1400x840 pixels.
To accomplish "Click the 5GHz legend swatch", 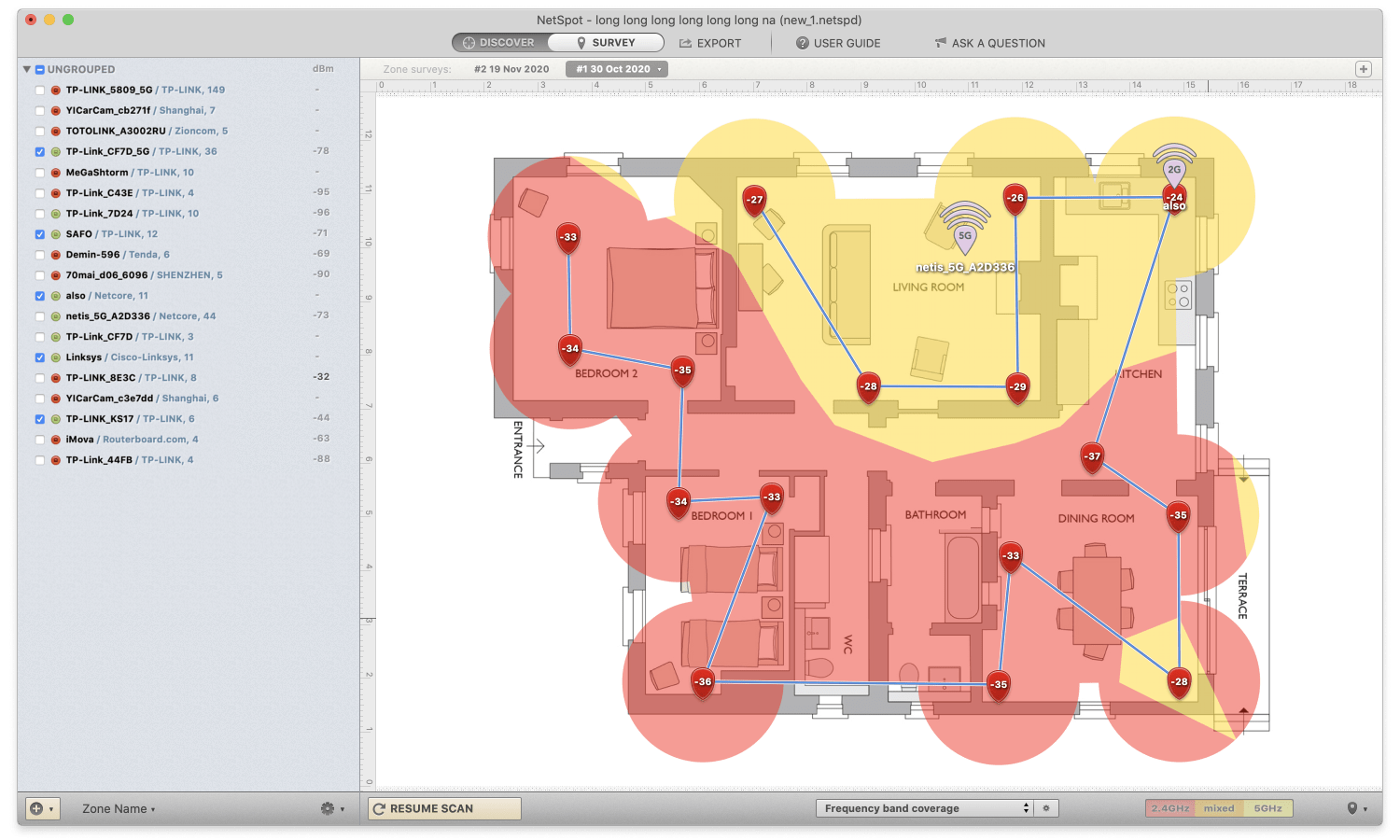I will point(1267,808).
